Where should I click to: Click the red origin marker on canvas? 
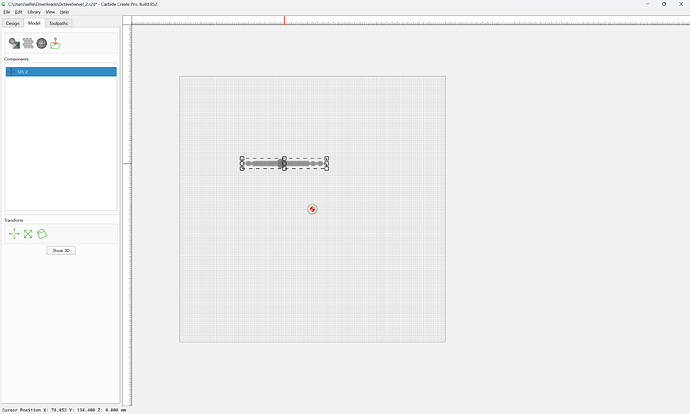coord(312,209)
